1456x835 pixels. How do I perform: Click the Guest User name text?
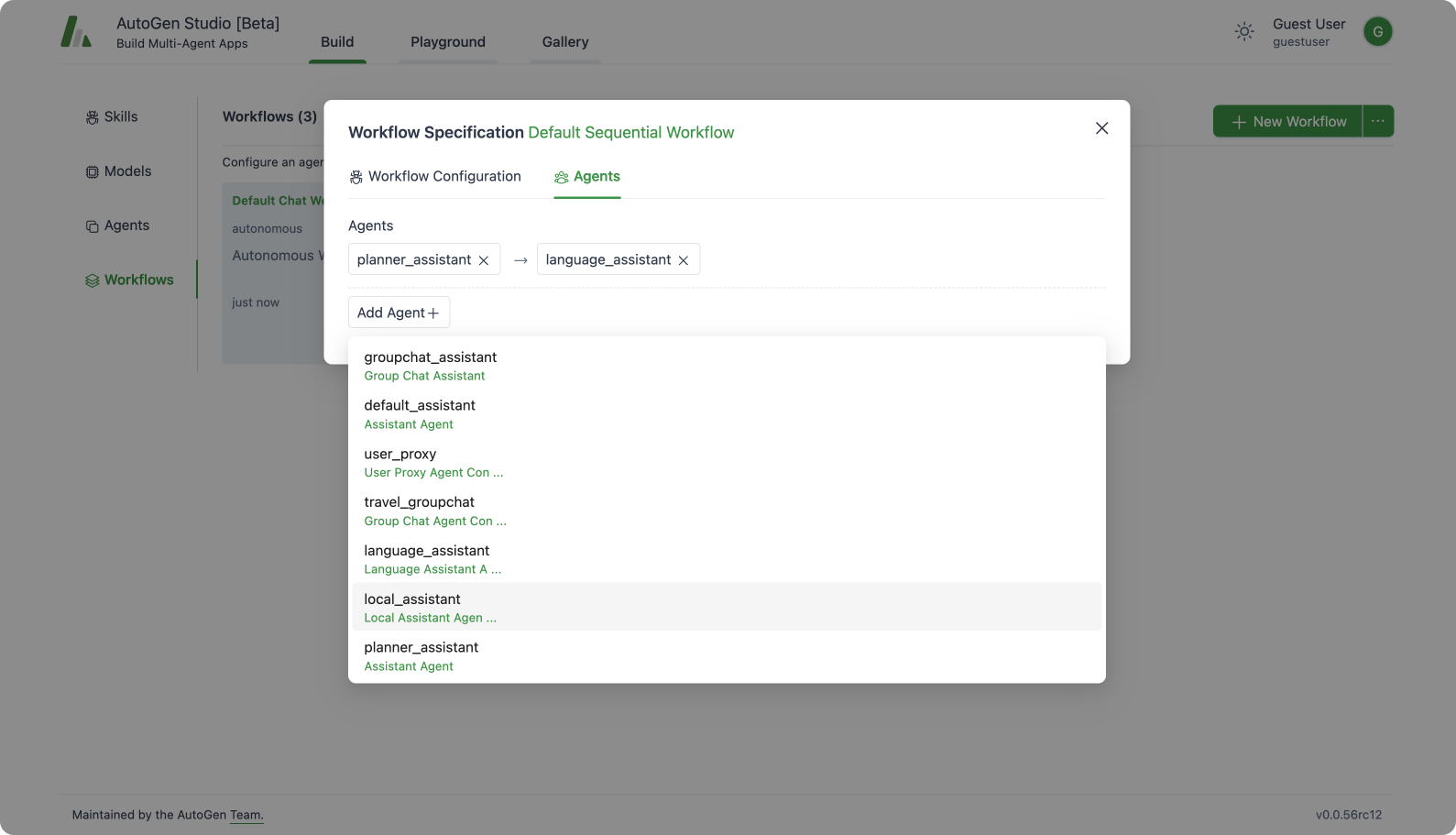1308,24
